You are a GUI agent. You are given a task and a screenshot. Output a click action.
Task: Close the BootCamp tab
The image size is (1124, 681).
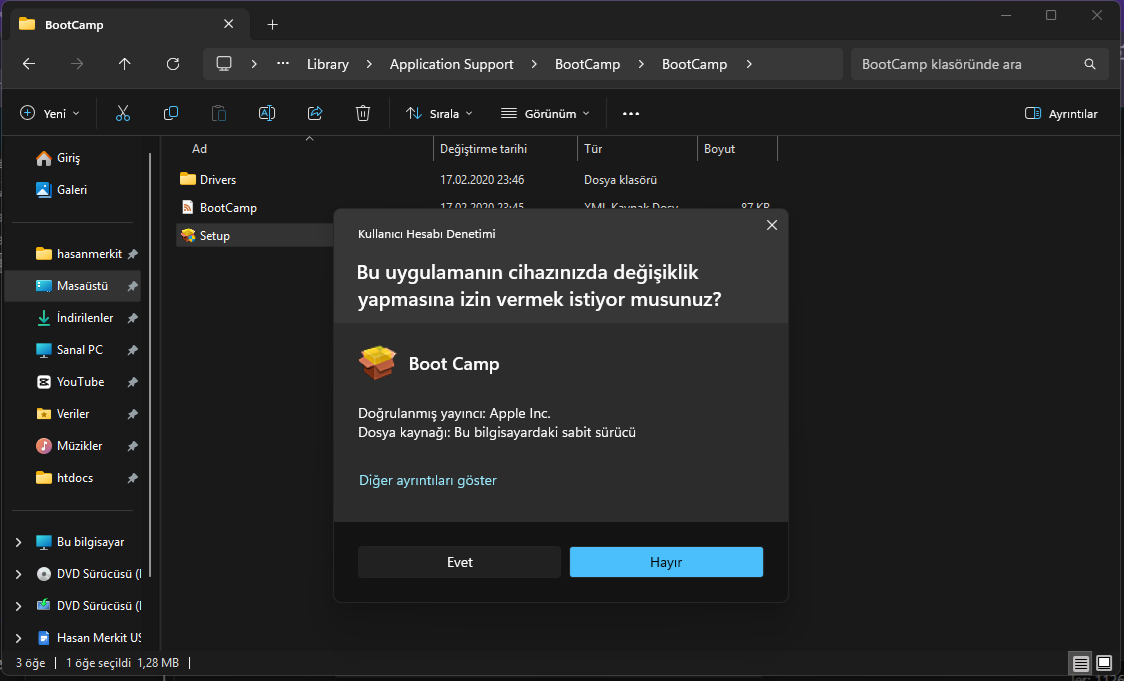(x=229, y=24)
